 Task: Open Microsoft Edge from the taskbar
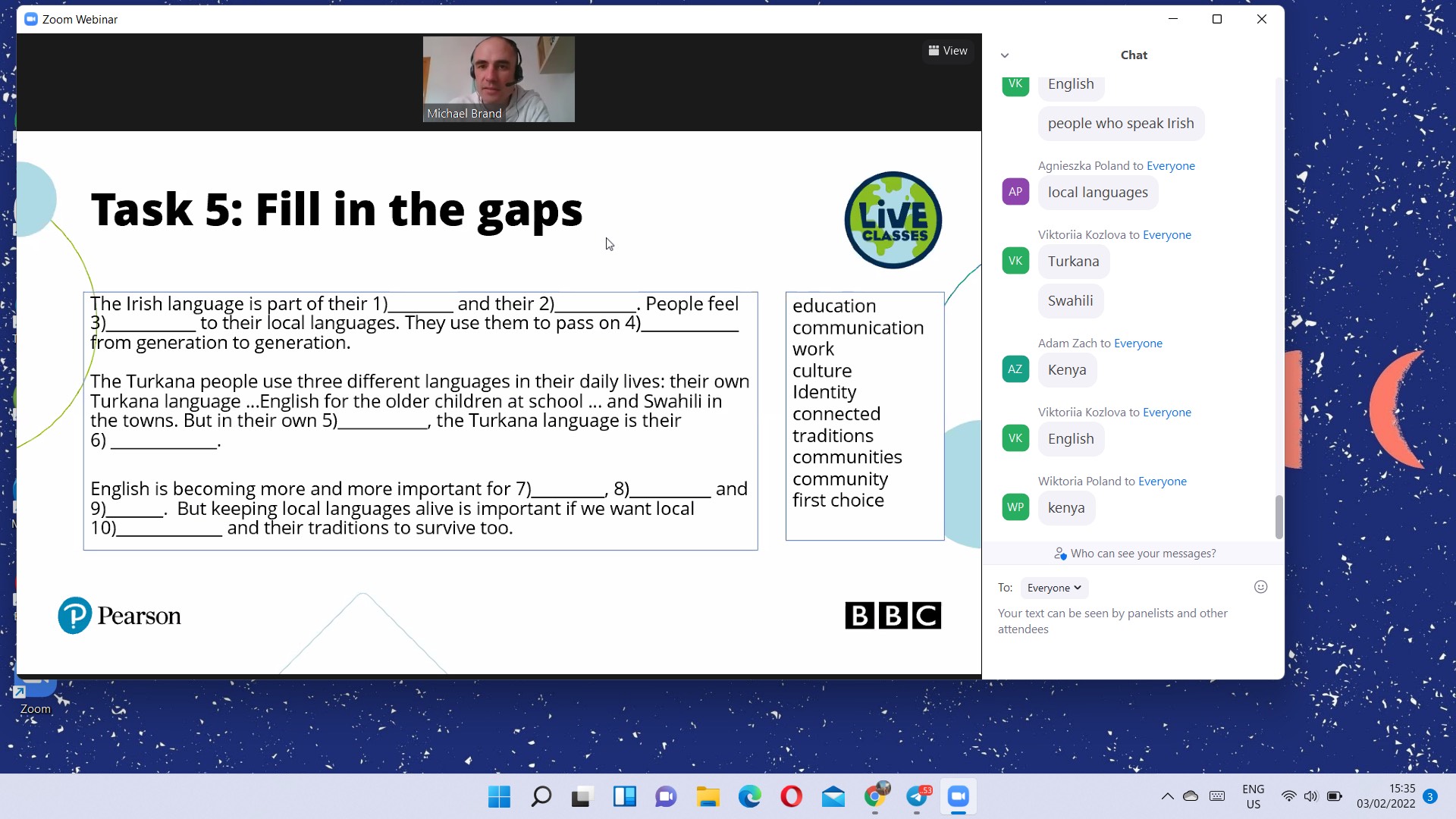[x=749, y=797]
